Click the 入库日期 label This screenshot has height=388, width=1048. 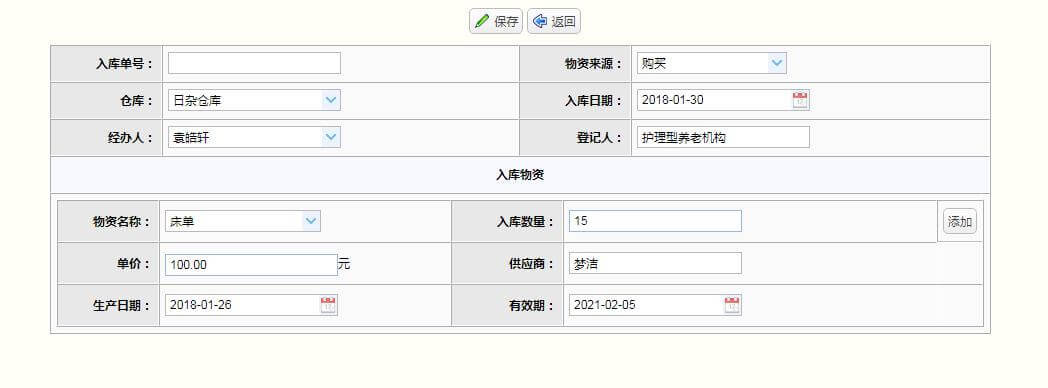594,101
